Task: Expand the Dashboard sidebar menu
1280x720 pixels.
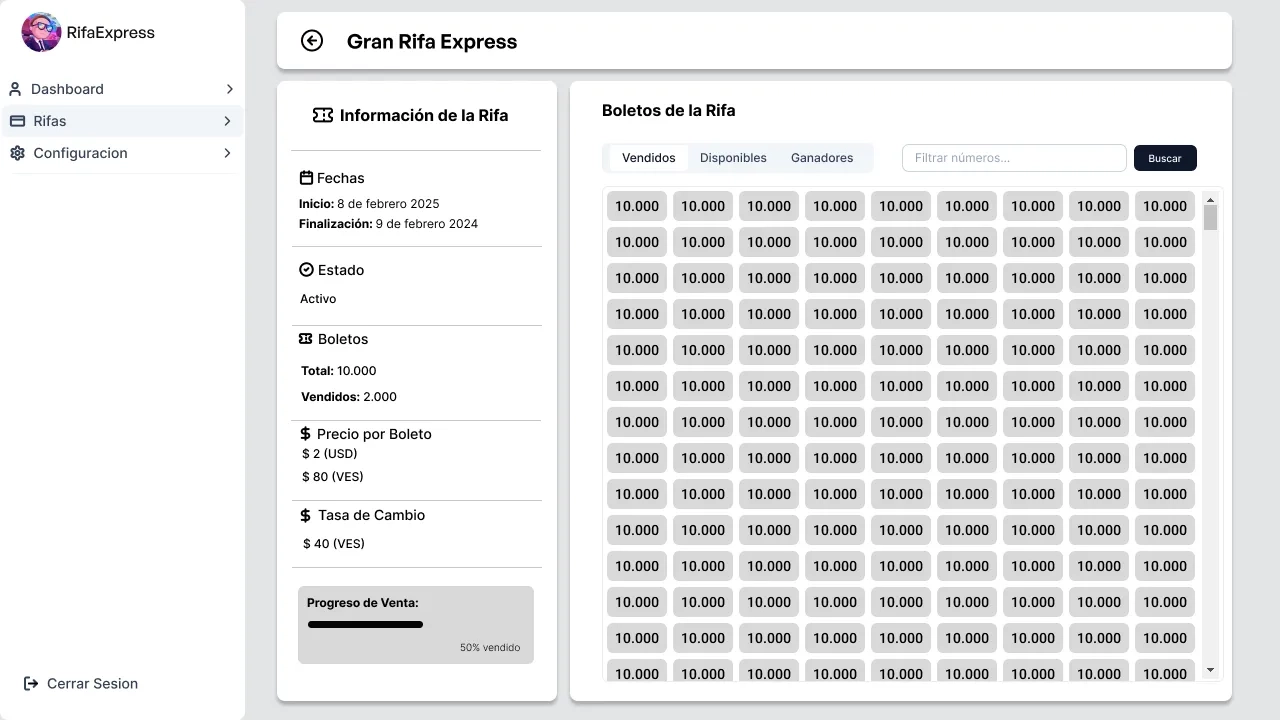Action: pos(229,89)
